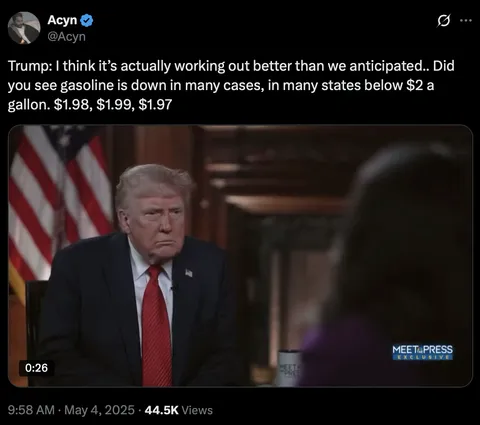Click the 44.5K view count
This screenshot has width=480, height=425.
coord(162,410)
